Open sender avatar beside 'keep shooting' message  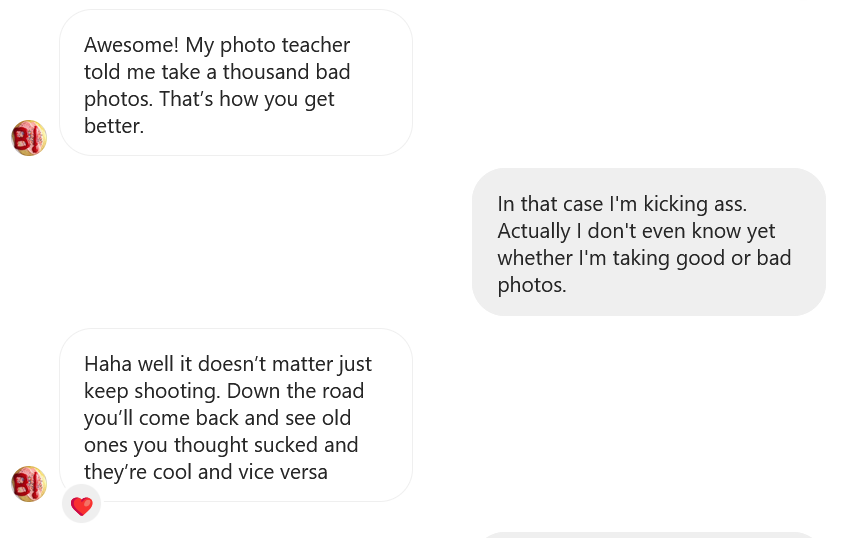pyautogui.click(x=29, y=484)
